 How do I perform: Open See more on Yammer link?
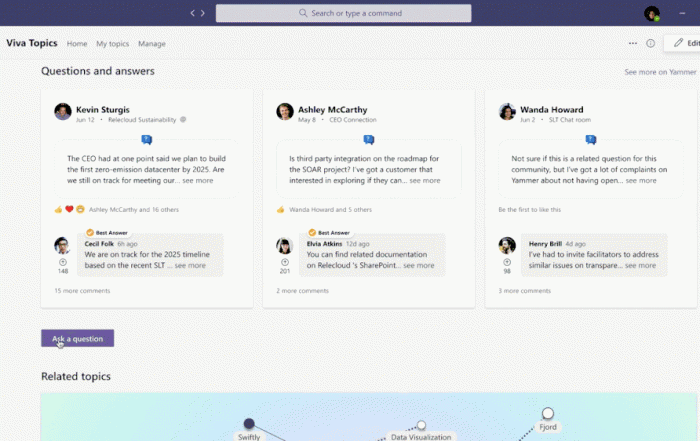(x=660, y=72)
